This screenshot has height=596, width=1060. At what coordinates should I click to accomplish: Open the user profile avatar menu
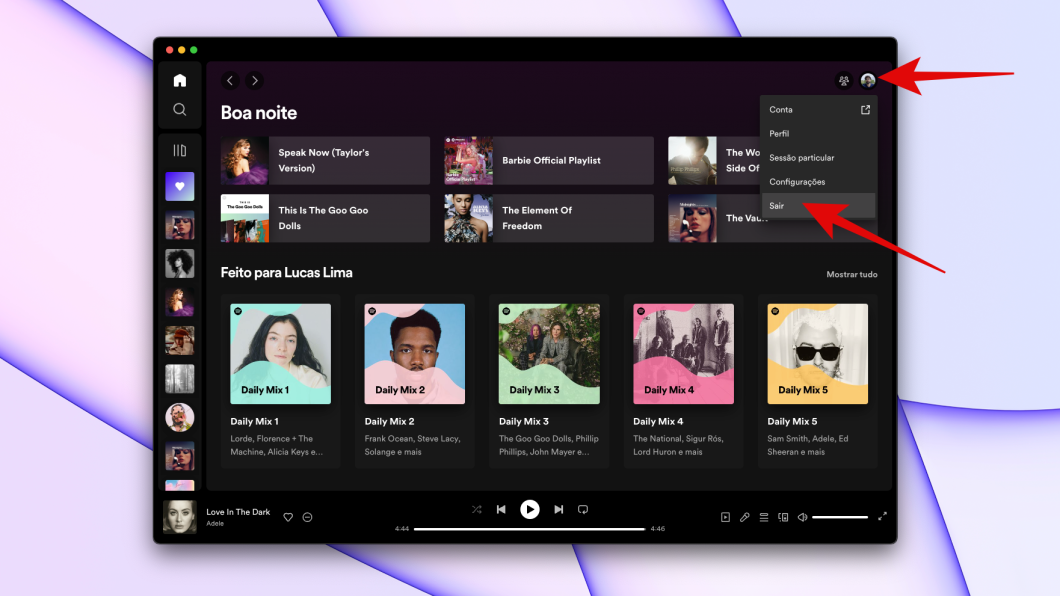pyautogui.click(x=868, y=80)
